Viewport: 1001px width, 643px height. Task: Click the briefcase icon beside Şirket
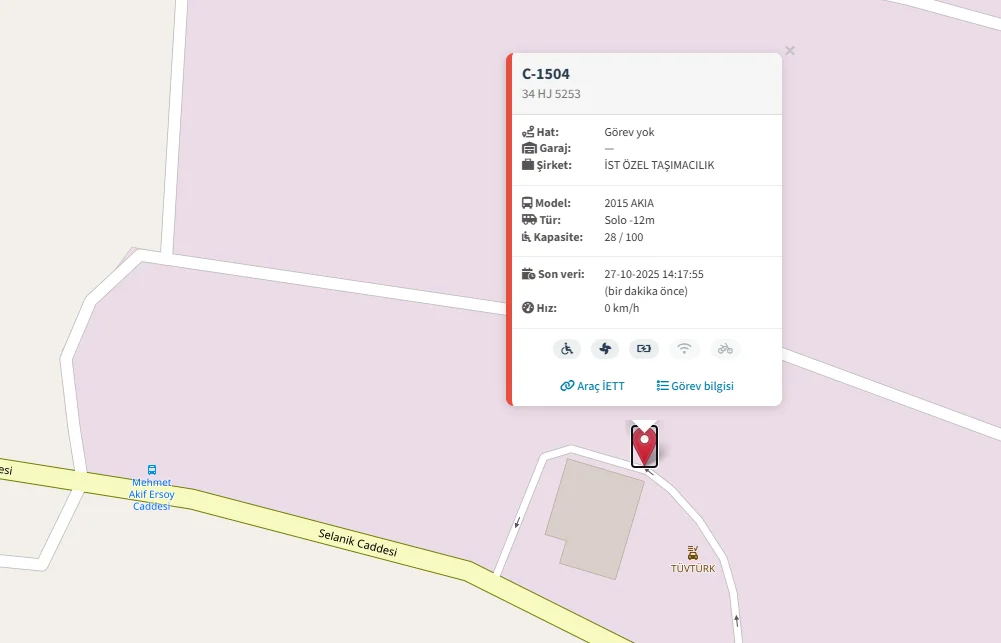point(528,165)
